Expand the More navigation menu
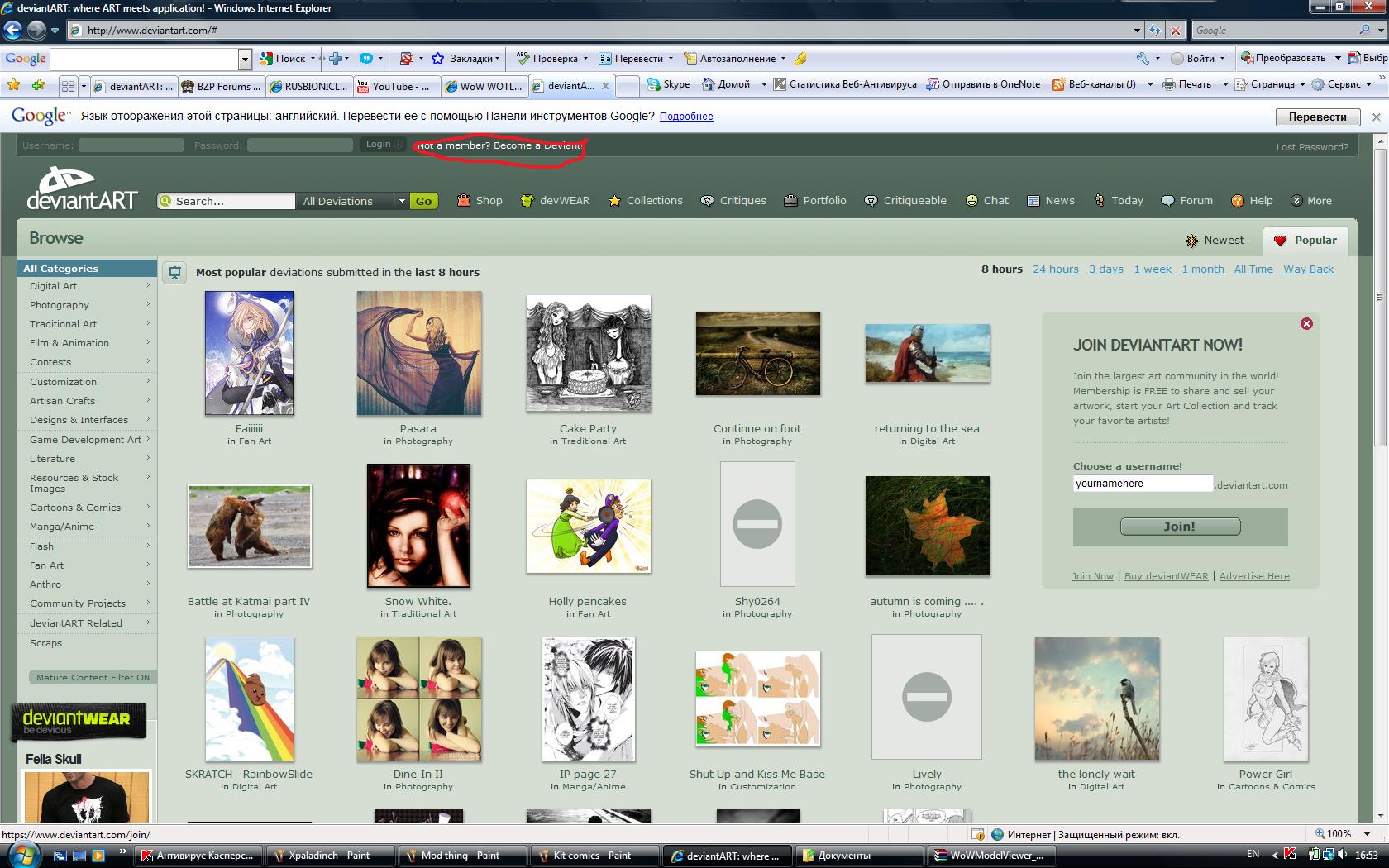The height and width of the screenshot is (868, 1389). (x=1311, y=201)
